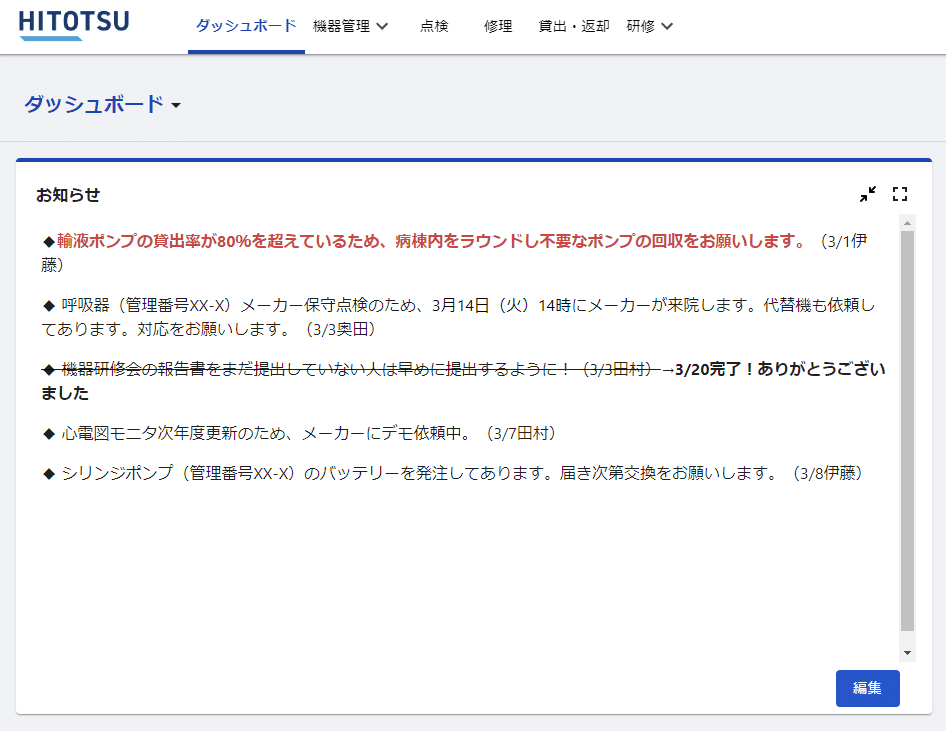The height and width of the screenshot is (731, 946).
Task: Switch to the 点検 tab
Action: point(435,26)
